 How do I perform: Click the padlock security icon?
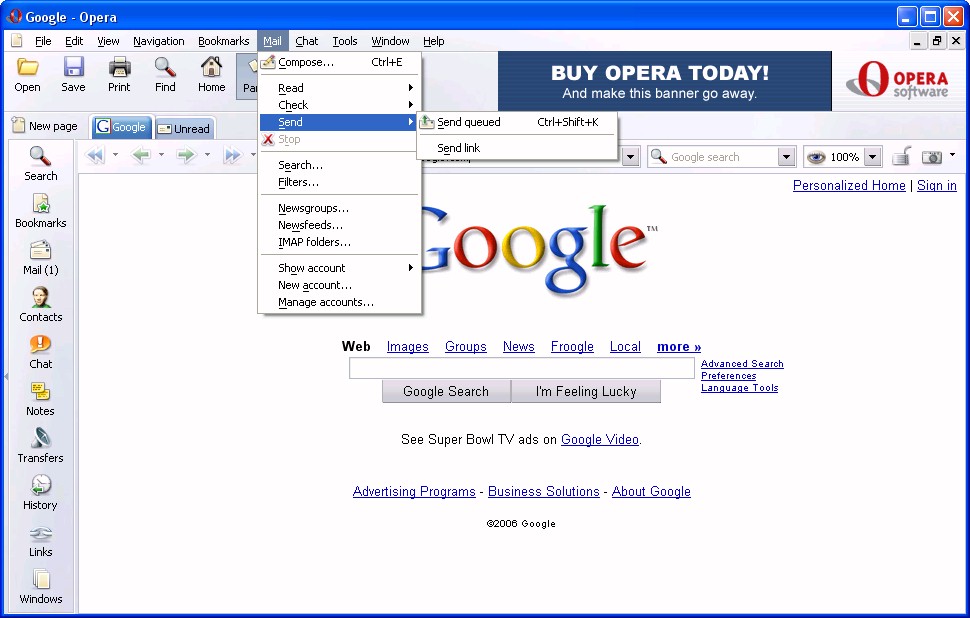901,156
